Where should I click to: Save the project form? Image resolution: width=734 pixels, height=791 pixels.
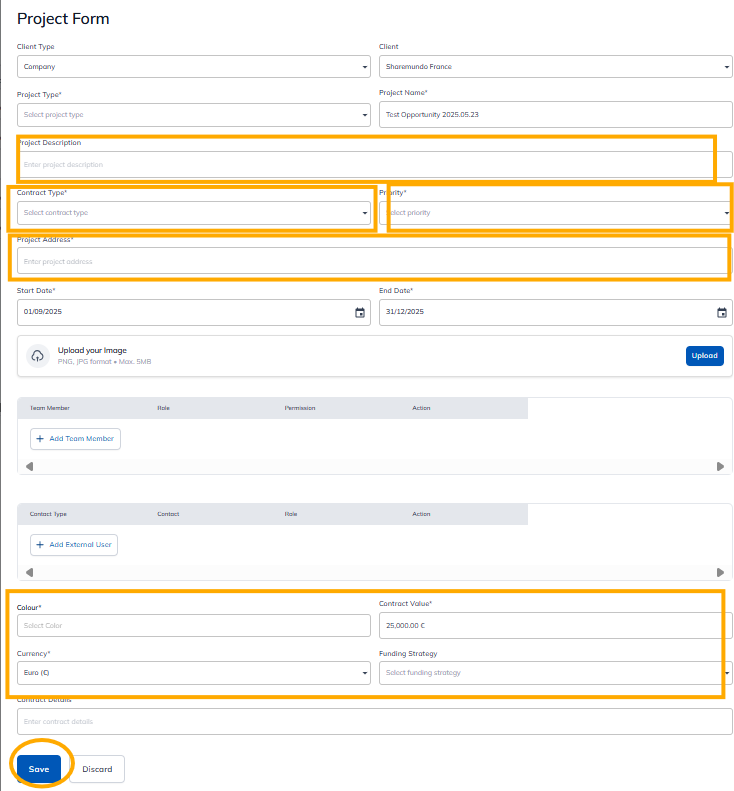point(39,769)
